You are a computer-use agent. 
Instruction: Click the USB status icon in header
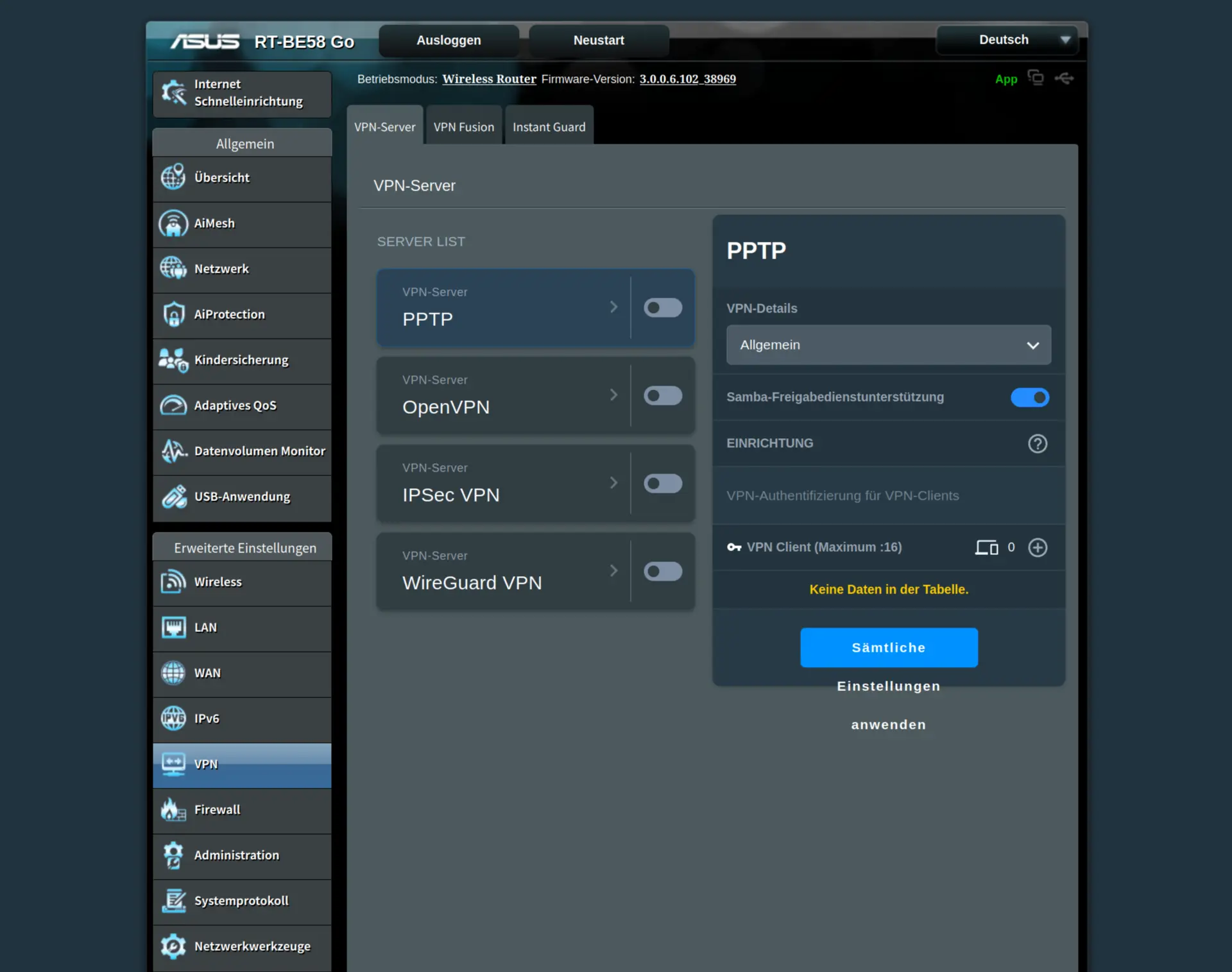(x=1063, y=78)
